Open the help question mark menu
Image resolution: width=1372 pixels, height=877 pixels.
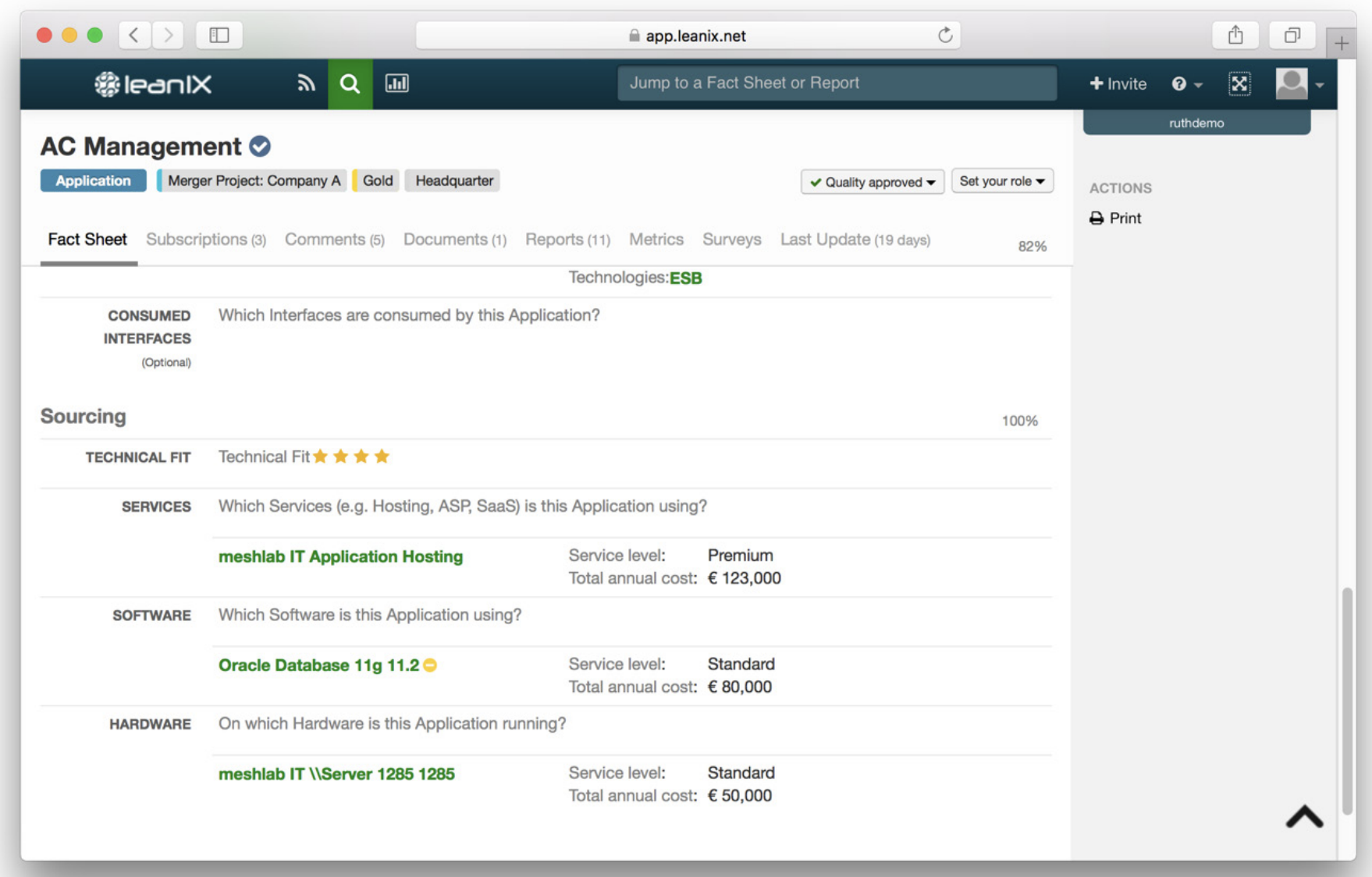pos(1186,83)
